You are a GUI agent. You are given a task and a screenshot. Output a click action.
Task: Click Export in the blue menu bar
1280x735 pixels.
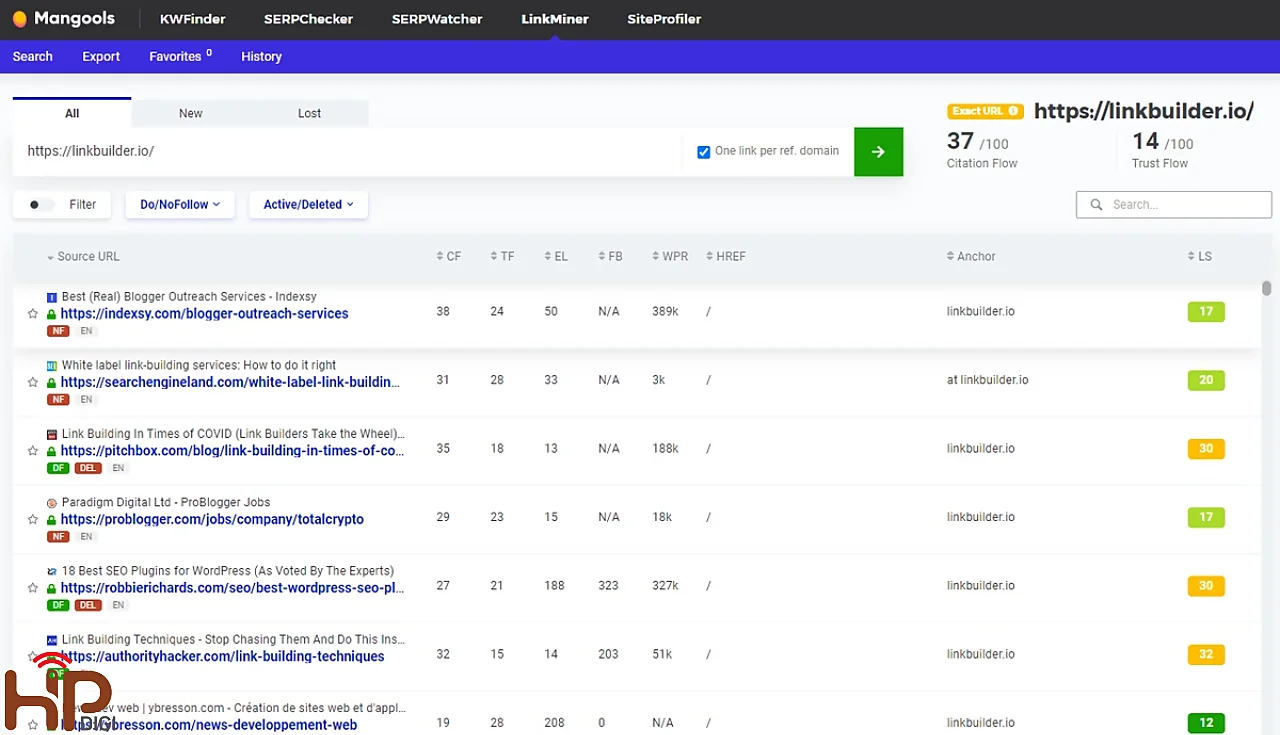point(101,57)
